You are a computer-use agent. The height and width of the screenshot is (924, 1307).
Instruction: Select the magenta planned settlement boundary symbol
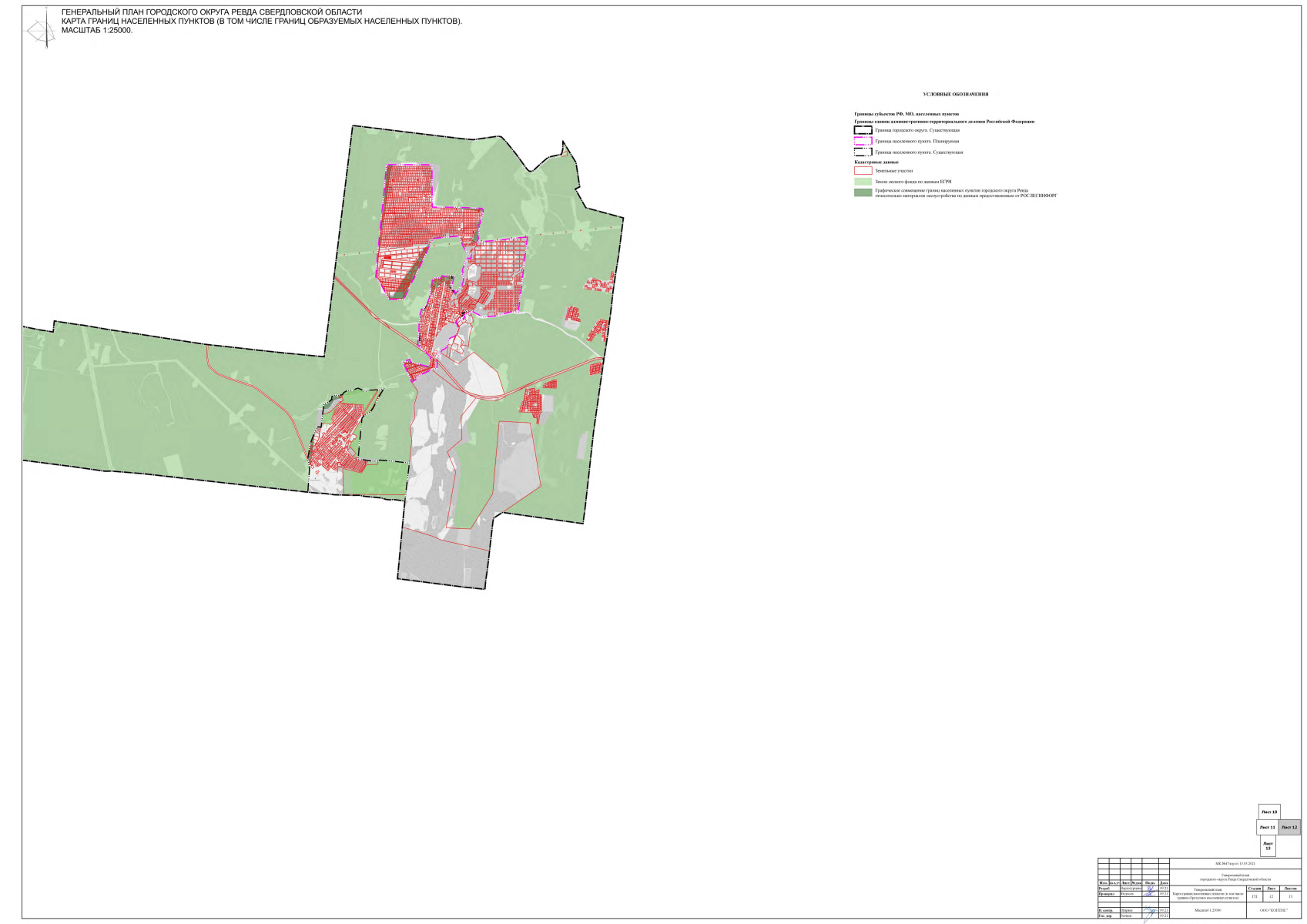[863, 141]
